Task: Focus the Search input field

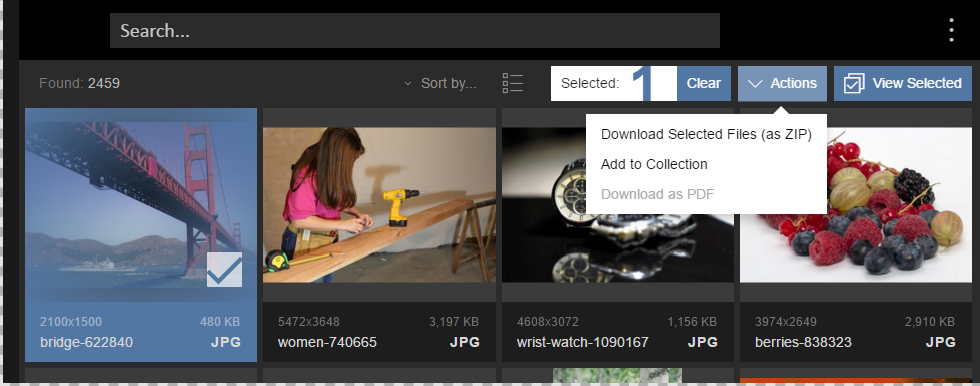Action: point(415,31)
